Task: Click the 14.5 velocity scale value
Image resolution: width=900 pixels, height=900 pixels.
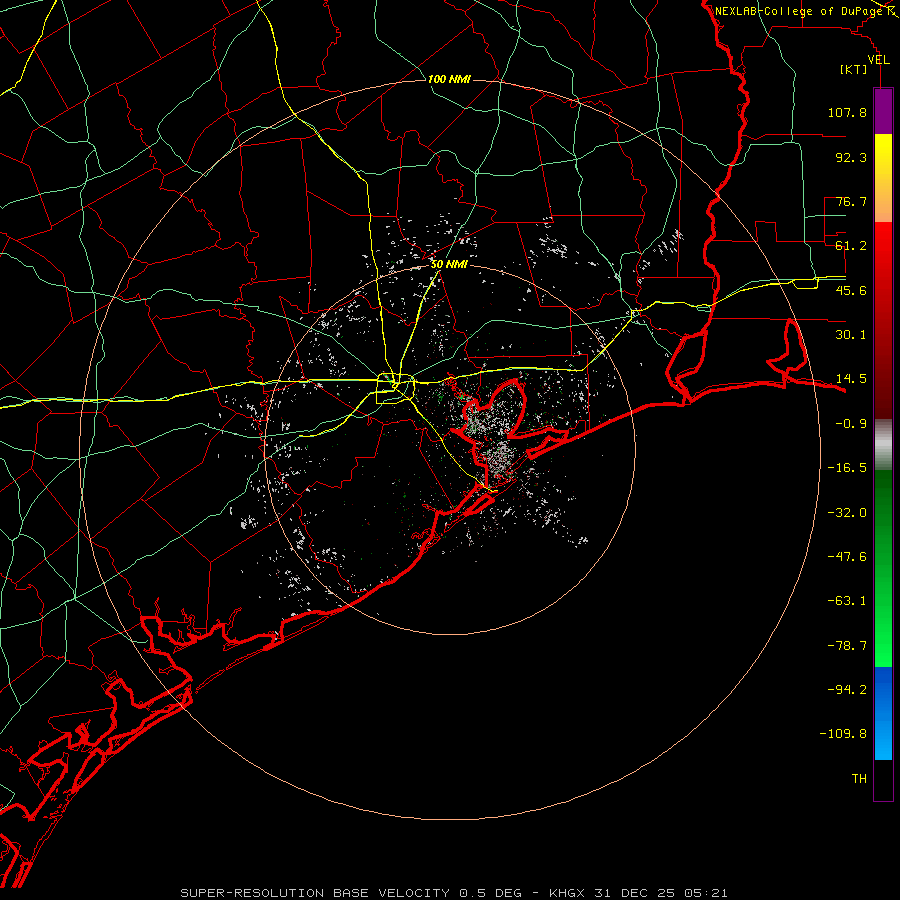Action: (x=851, y=379)
